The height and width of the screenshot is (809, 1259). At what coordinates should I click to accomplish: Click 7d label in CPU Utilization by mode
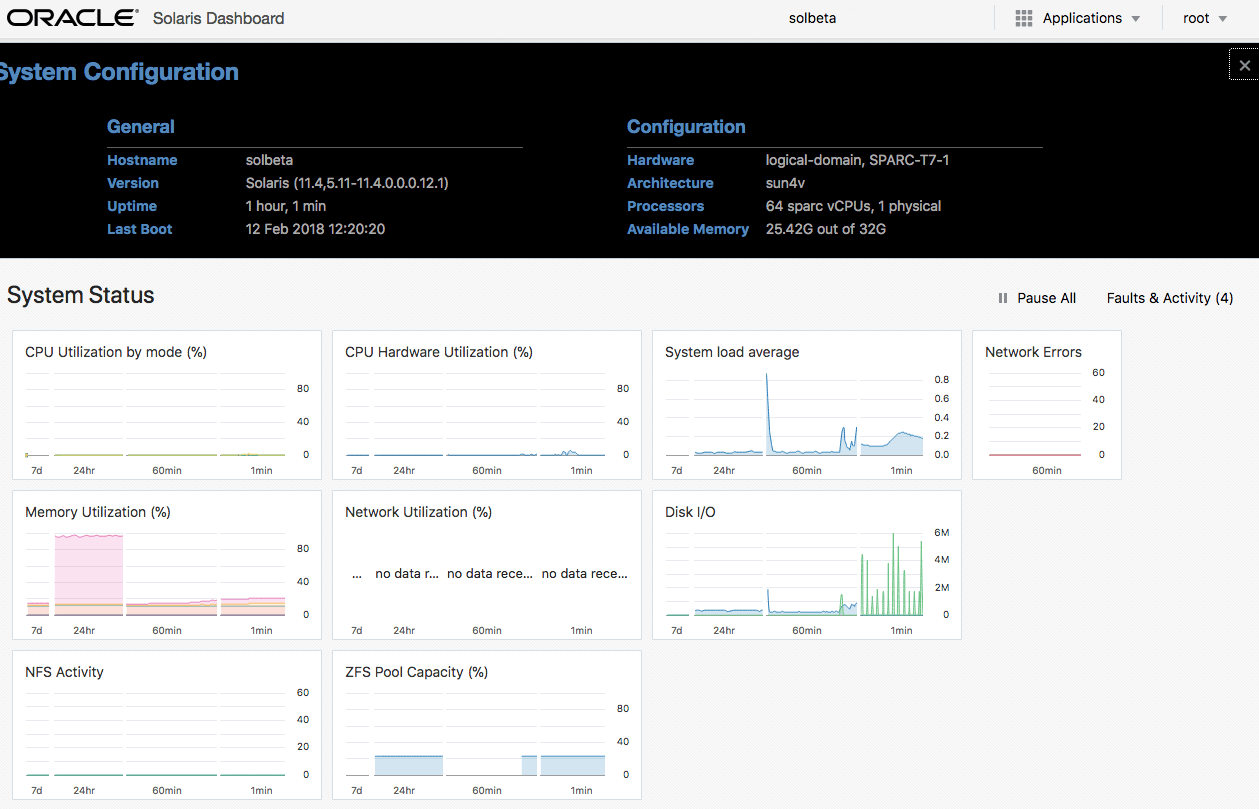tap(37, 470)
